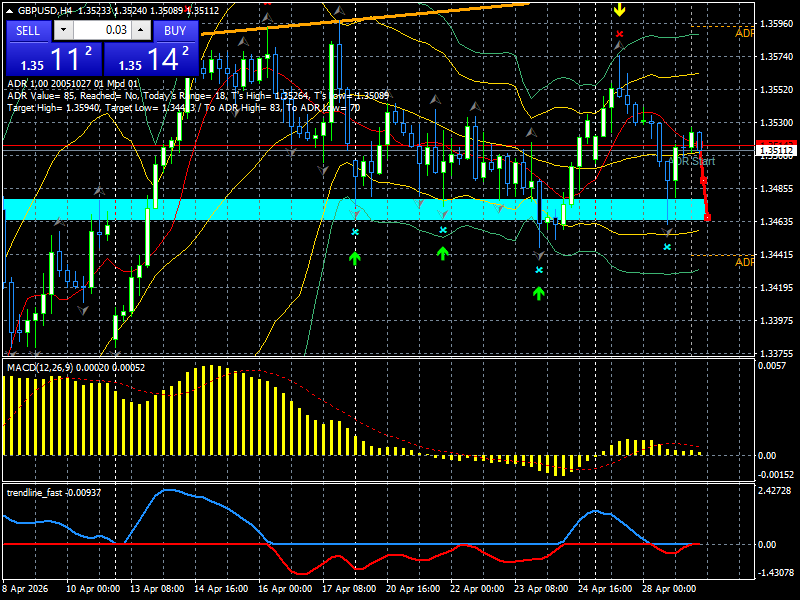Click time axis label 28 Apr 00:00

[x=669, y=589]
